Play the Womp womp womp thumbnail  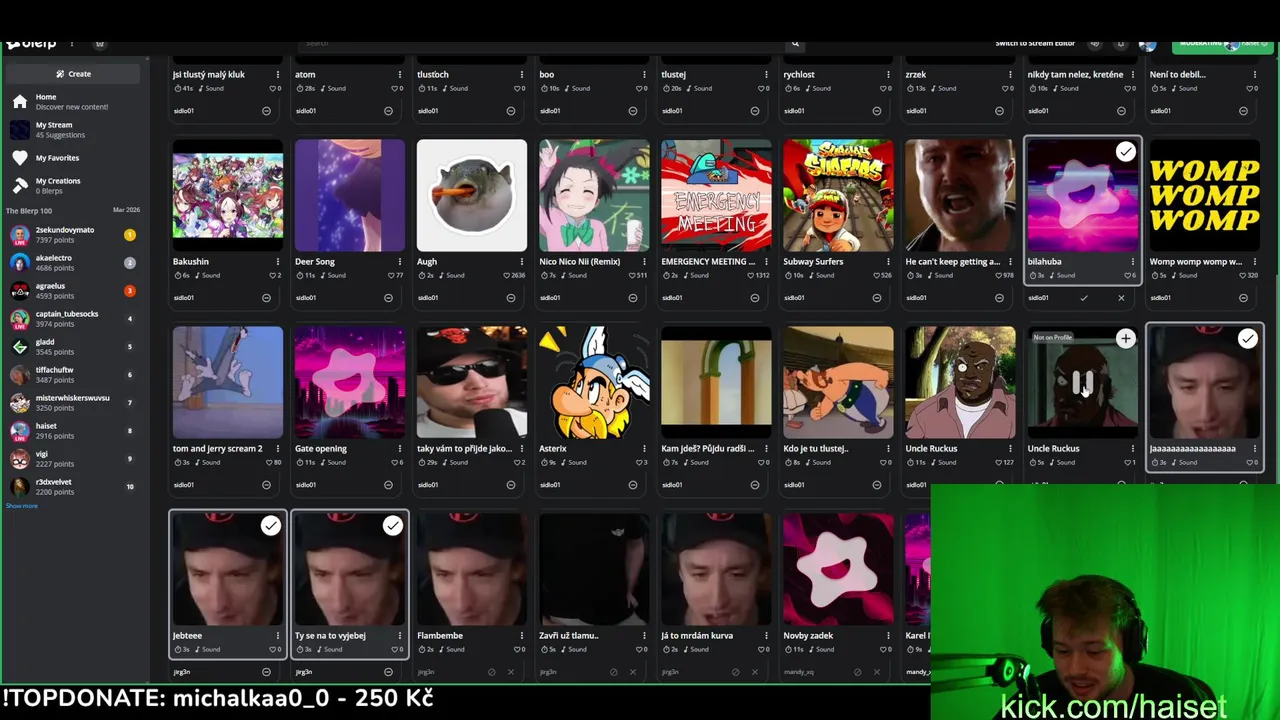pos(1204,195)
